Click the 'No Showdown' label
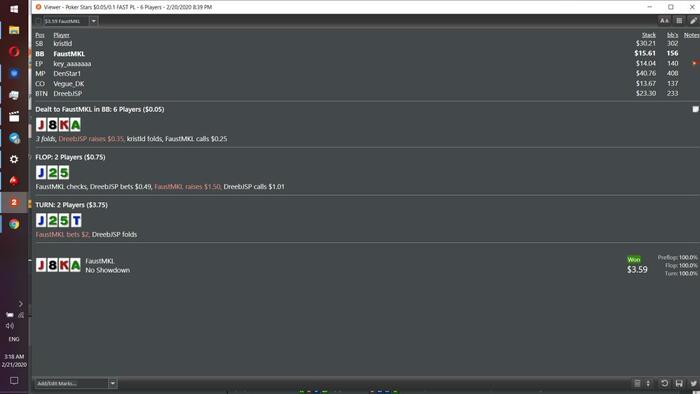 pos(108,270)
